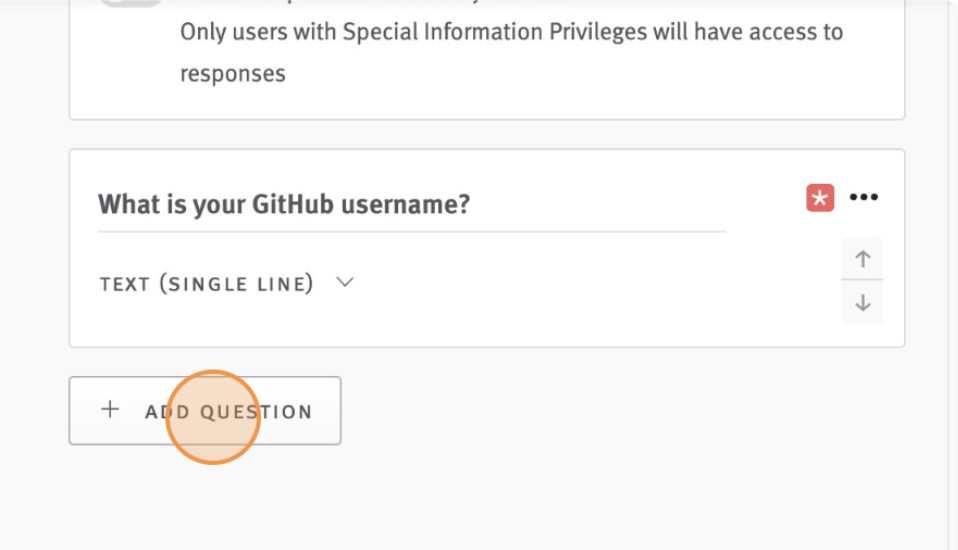The image size is (958, 550).
Task: Open the Text (Single Line) type dropdown
Action: pos(227,284)
